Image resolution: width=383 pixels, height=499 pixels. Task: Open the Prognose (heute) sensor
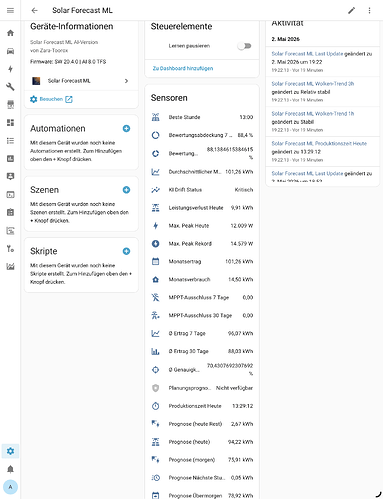click(202, 442)
